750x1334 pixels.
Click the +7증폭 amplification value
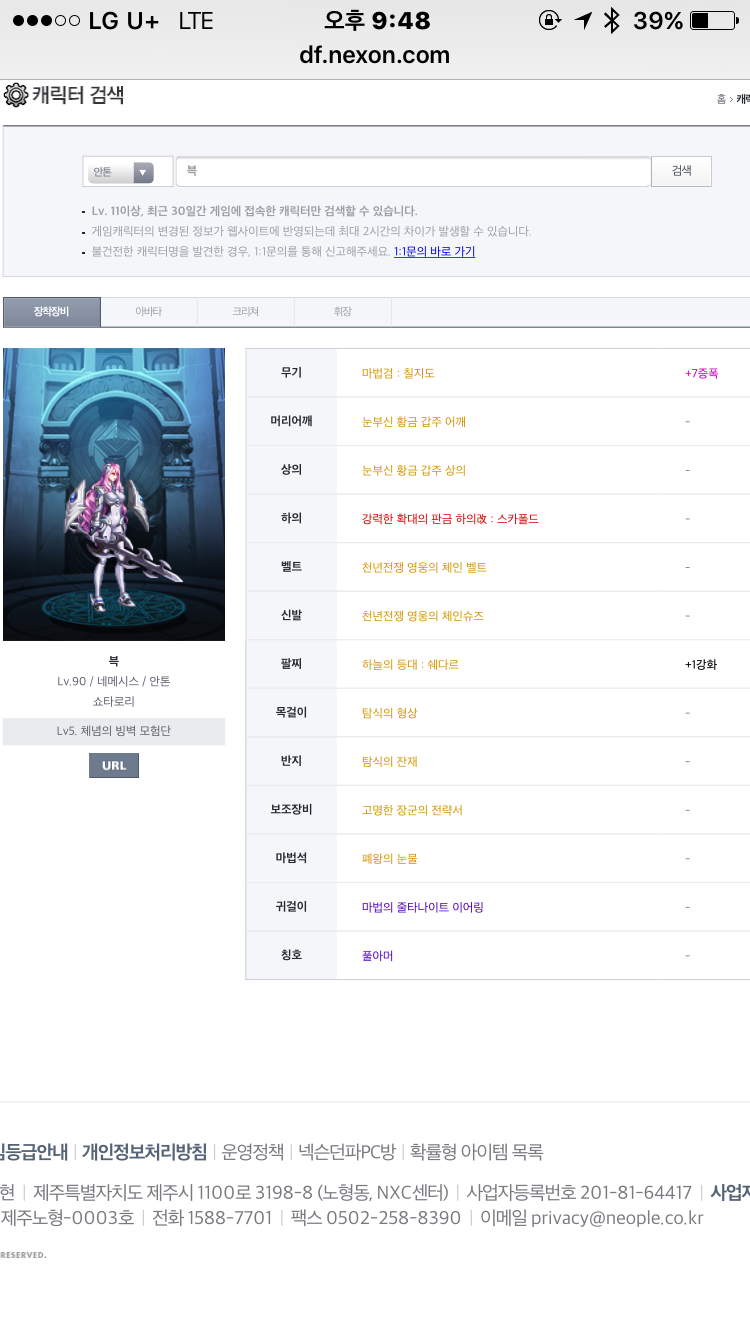701,373
